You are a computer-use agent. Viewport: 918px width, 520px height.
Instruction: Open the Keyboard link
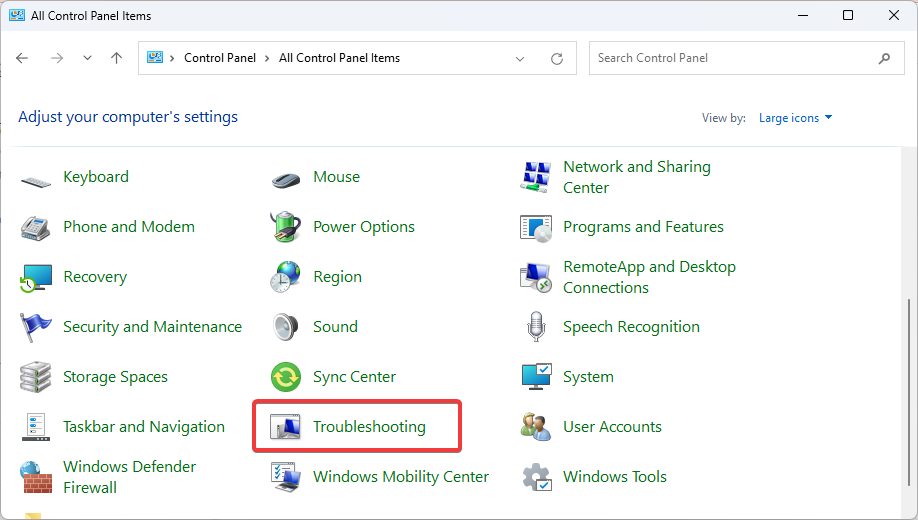95,177
